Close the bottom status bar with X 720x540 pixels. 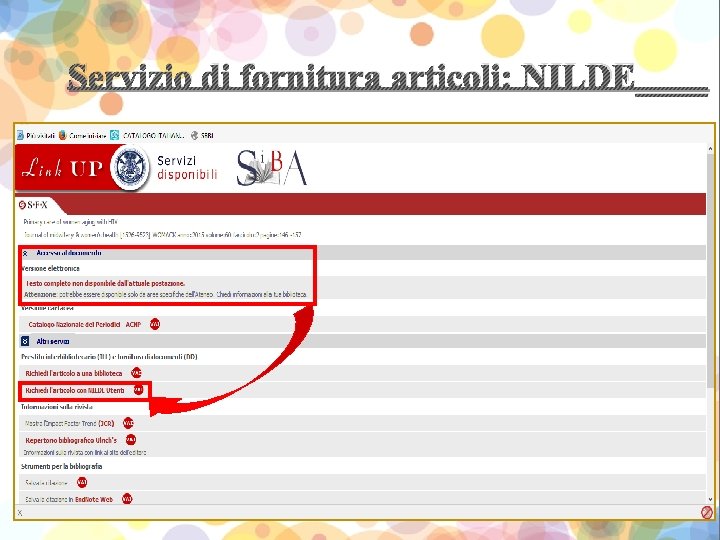pos(20,513)
